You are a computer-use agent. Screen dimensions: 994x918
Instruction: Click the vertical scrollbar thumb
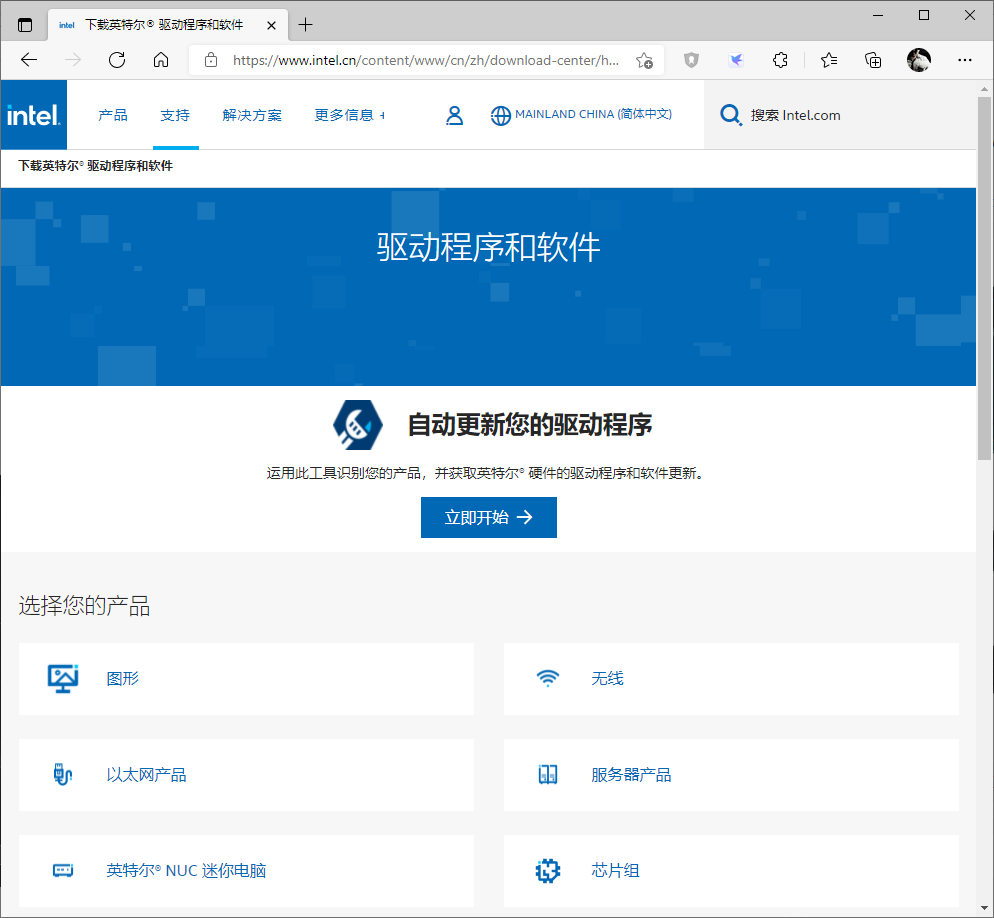pos(984,278)
